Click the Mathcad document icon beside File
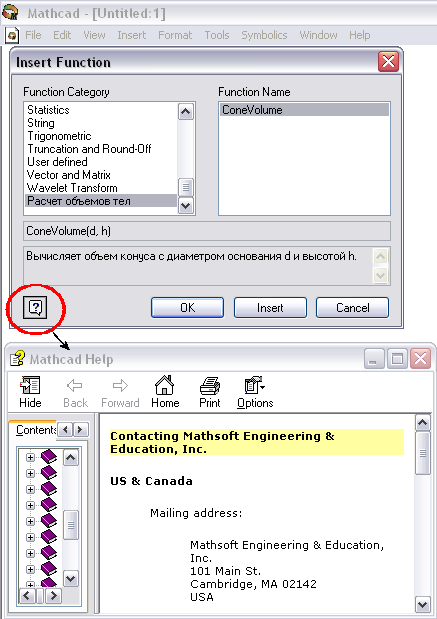Viewport: 437px width, 619px height. point(12,35)
